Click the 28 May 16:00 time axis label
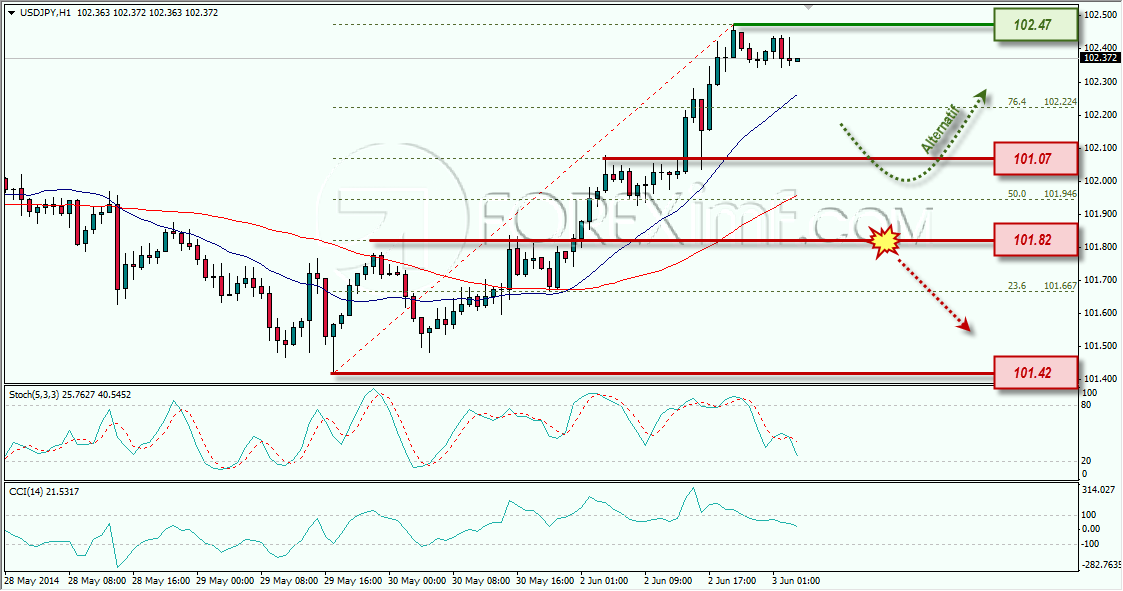This screenshot has width=1123, height=591. click(x=161, y=580)
